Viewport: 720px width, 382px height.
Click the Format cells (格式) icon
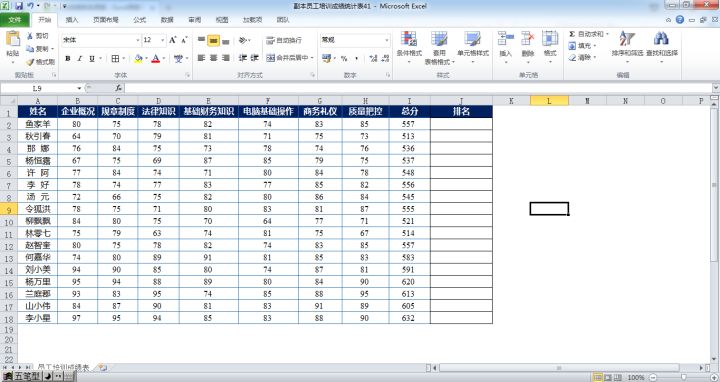(550, 39)
